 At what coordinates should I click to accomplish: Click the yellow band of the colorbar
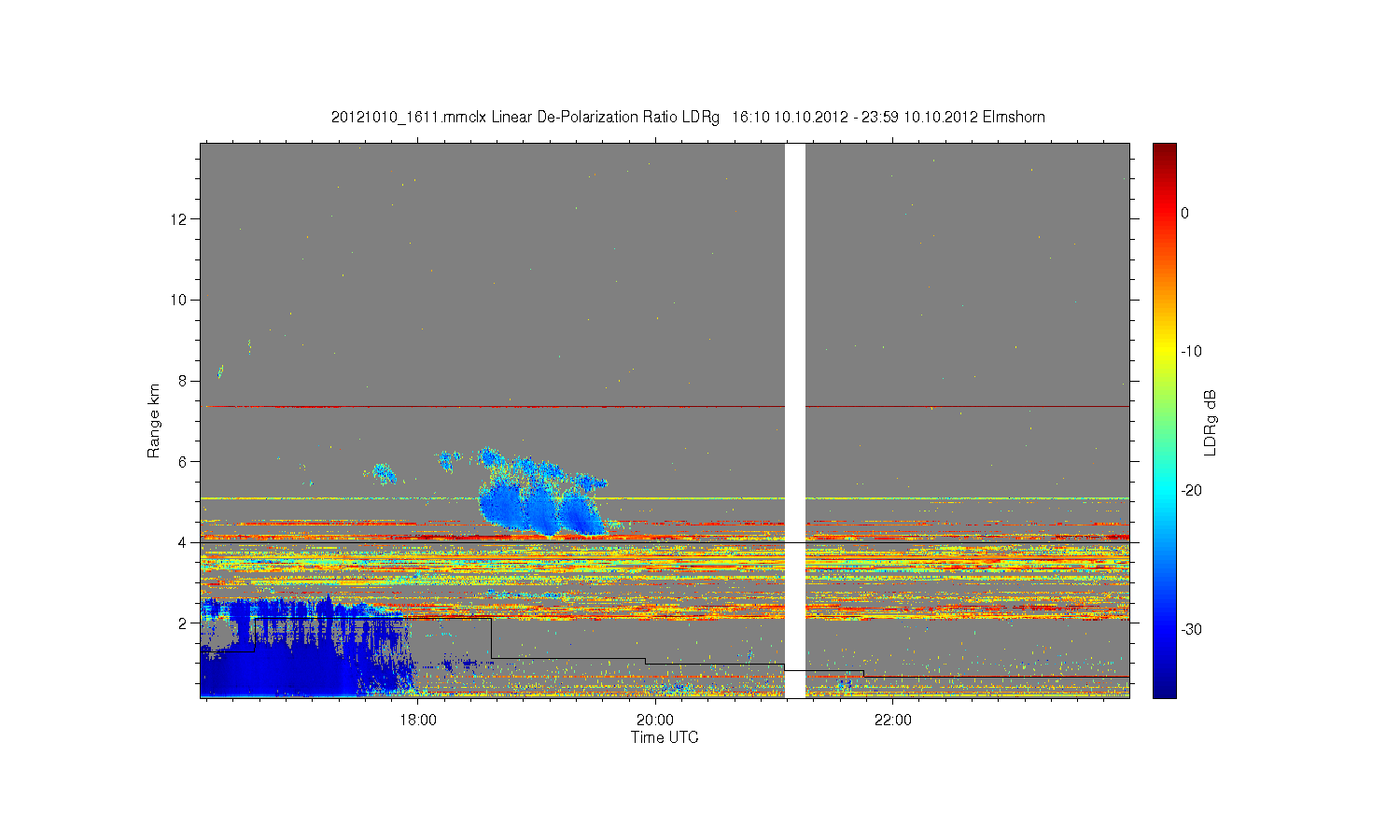pyautogui.click(x=1165, y=352)
